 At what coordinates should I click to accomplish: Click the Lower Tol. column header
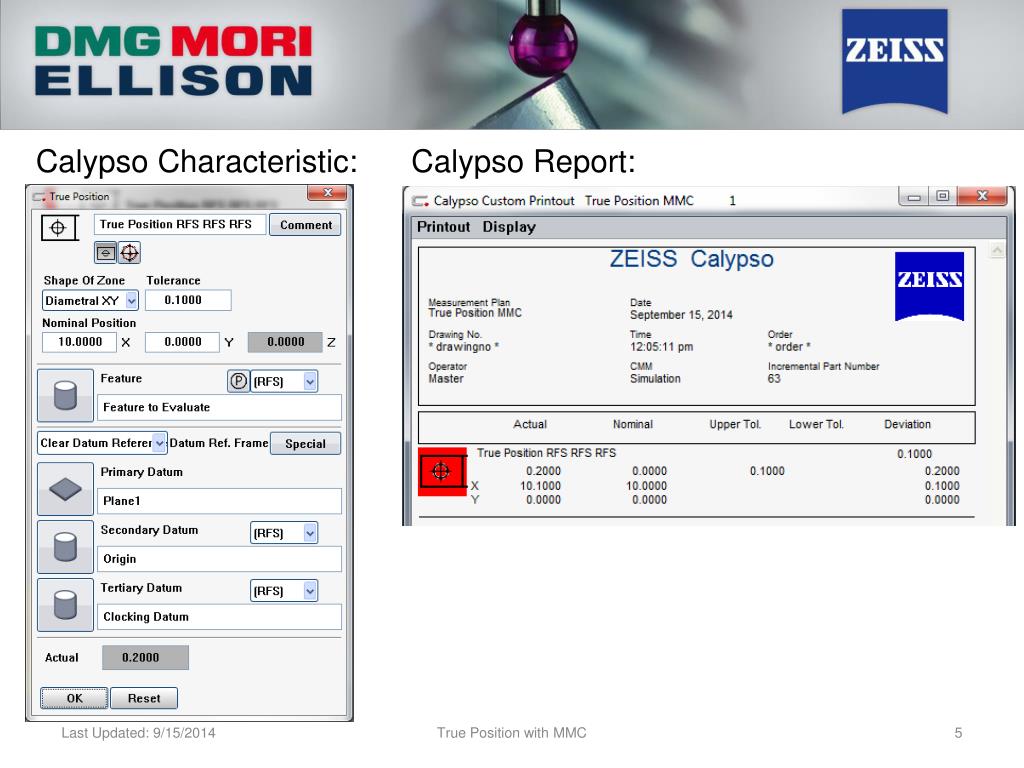816,424
